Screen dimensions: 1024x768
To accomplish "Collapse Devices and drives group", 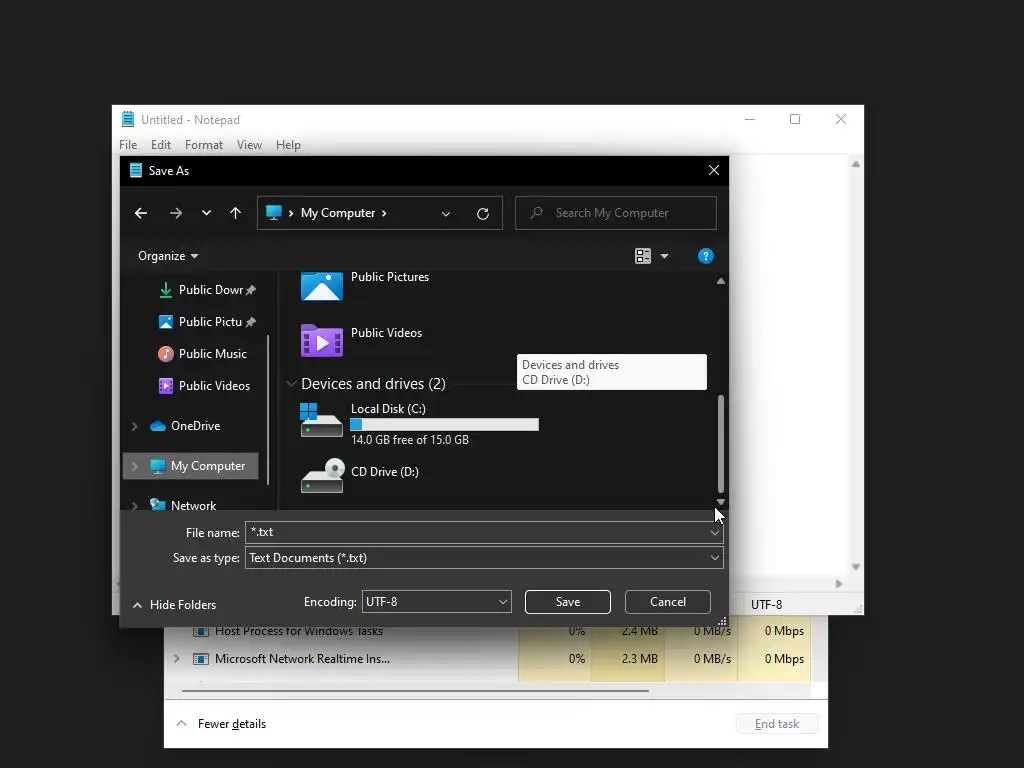I will coord(291,383).
